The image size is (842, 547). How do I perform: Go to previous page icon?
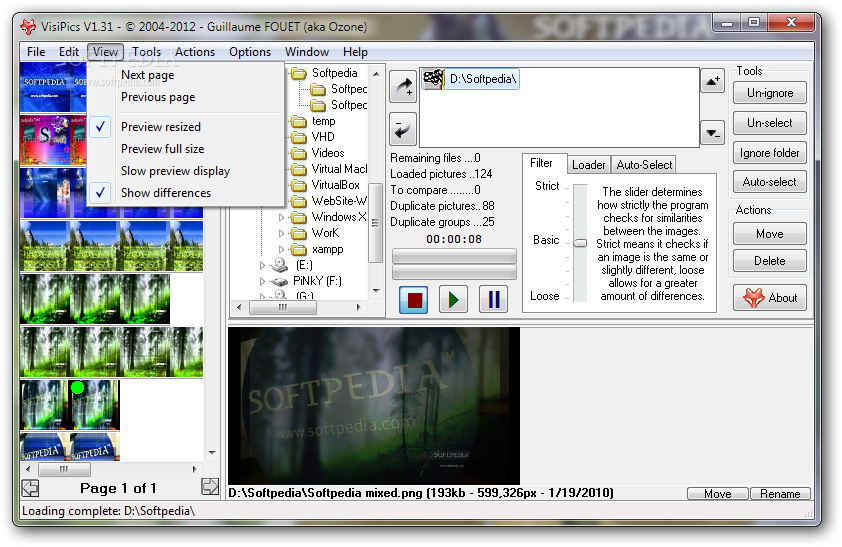(31, 488)
